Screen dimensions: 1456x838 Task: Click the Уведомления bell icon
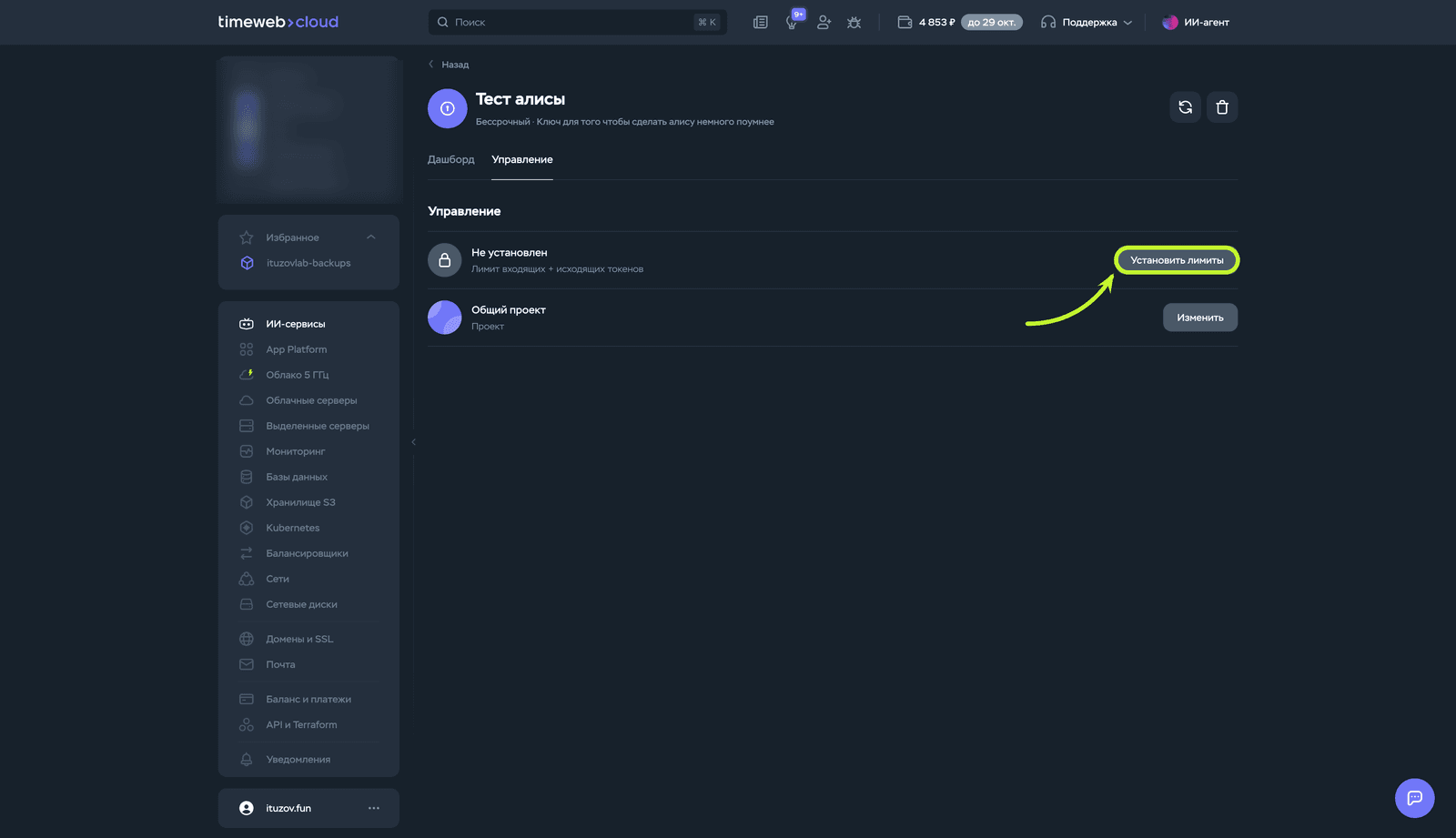(247, 759)
